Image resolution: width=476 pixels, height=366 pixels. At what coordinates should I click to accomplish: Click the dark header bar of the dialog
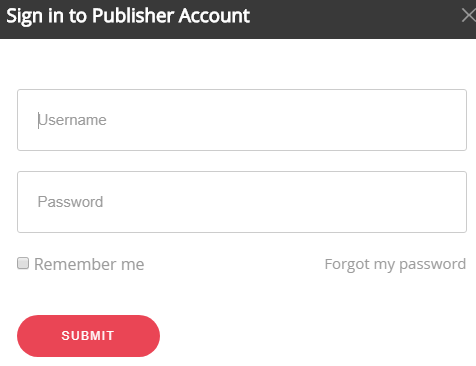coord(238,19)
